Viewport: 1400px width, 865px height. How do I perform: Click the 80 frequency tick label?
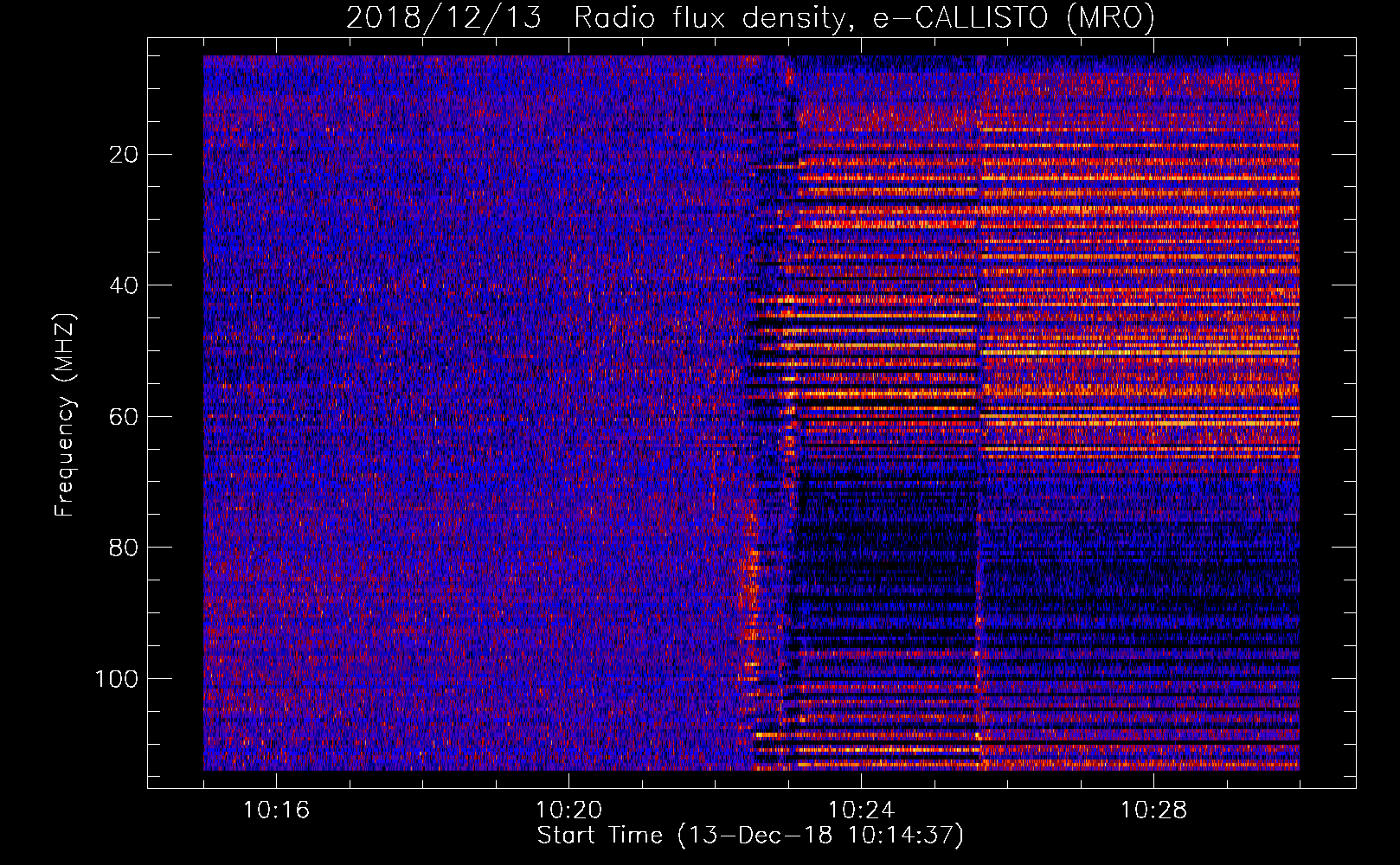click(125, 548)
